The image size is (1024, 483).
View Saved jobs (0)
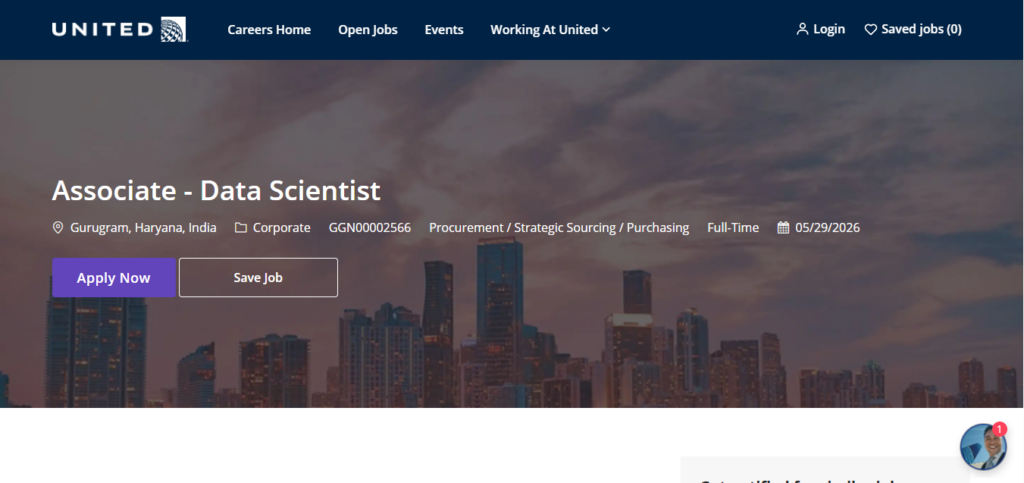[921, 29]
